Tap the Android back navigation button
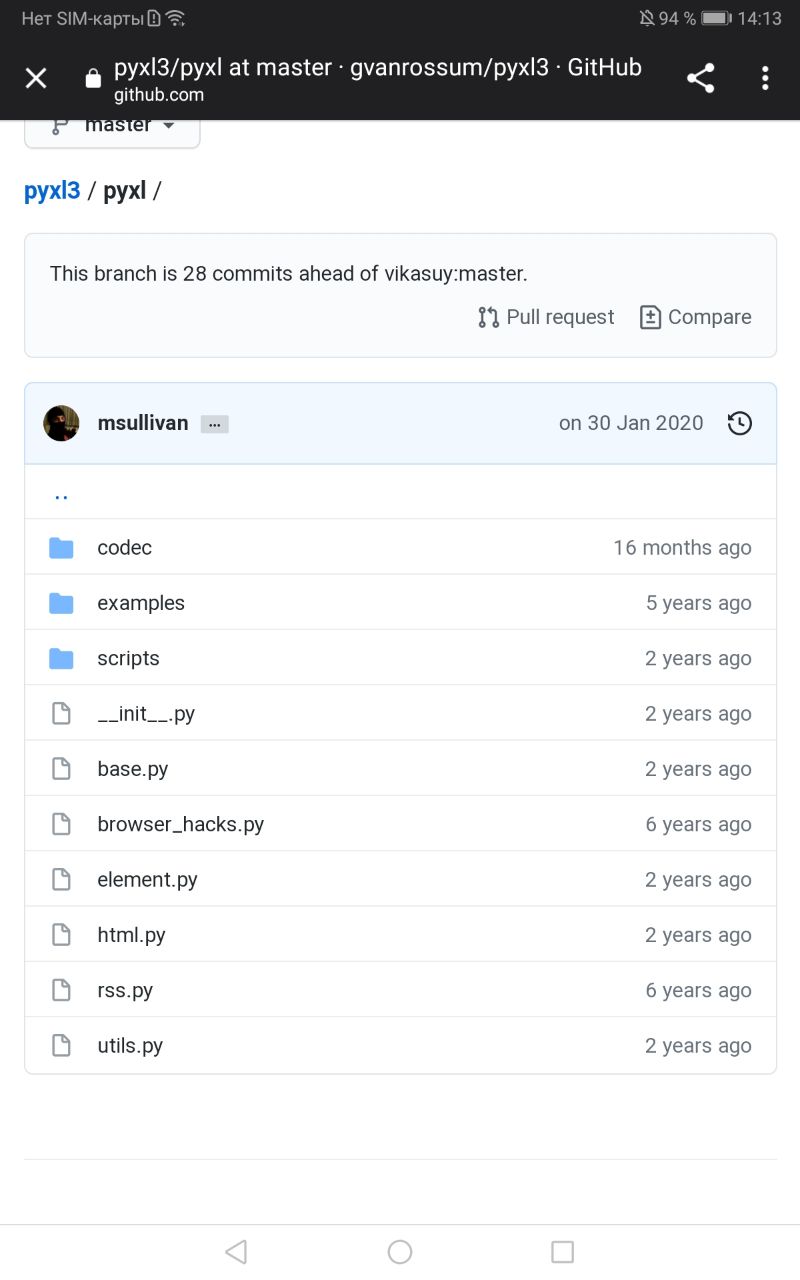The height and width of the screenshot is (1280, 800). (x=236, y=1251)
